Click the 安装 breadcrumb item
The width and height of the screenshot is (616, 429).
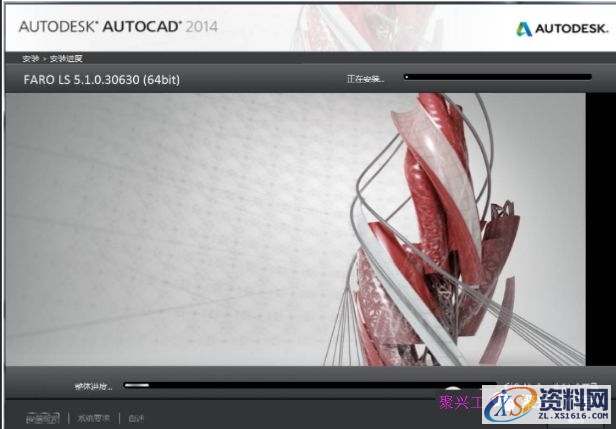(x=30, y=59)
